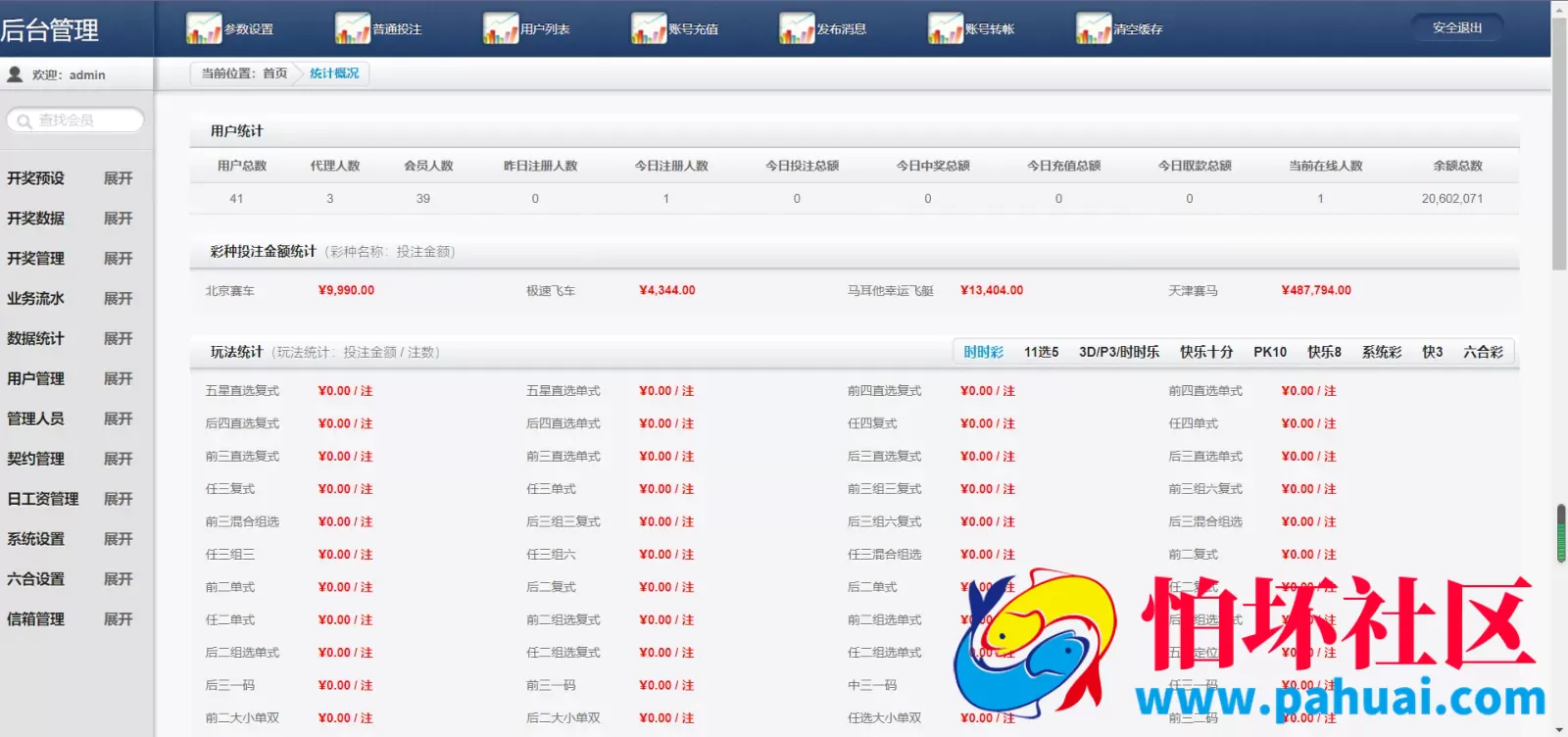Image resolution: width=1568 pixels, height=737 pixels.
Task: Switch to the 时时彩 tab
Action: [983, 352]
